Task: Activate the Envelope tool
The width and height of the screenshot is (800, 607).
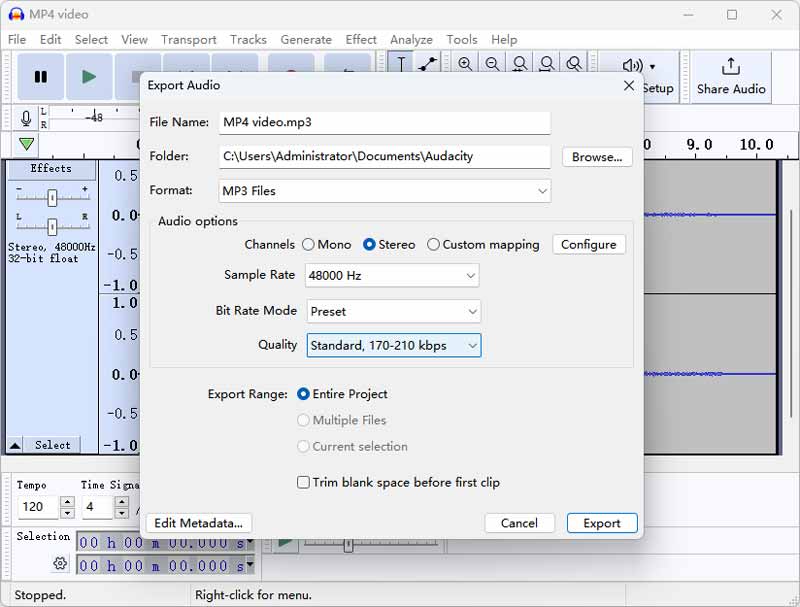Action: pyautogui.click(x=427, y=63)
